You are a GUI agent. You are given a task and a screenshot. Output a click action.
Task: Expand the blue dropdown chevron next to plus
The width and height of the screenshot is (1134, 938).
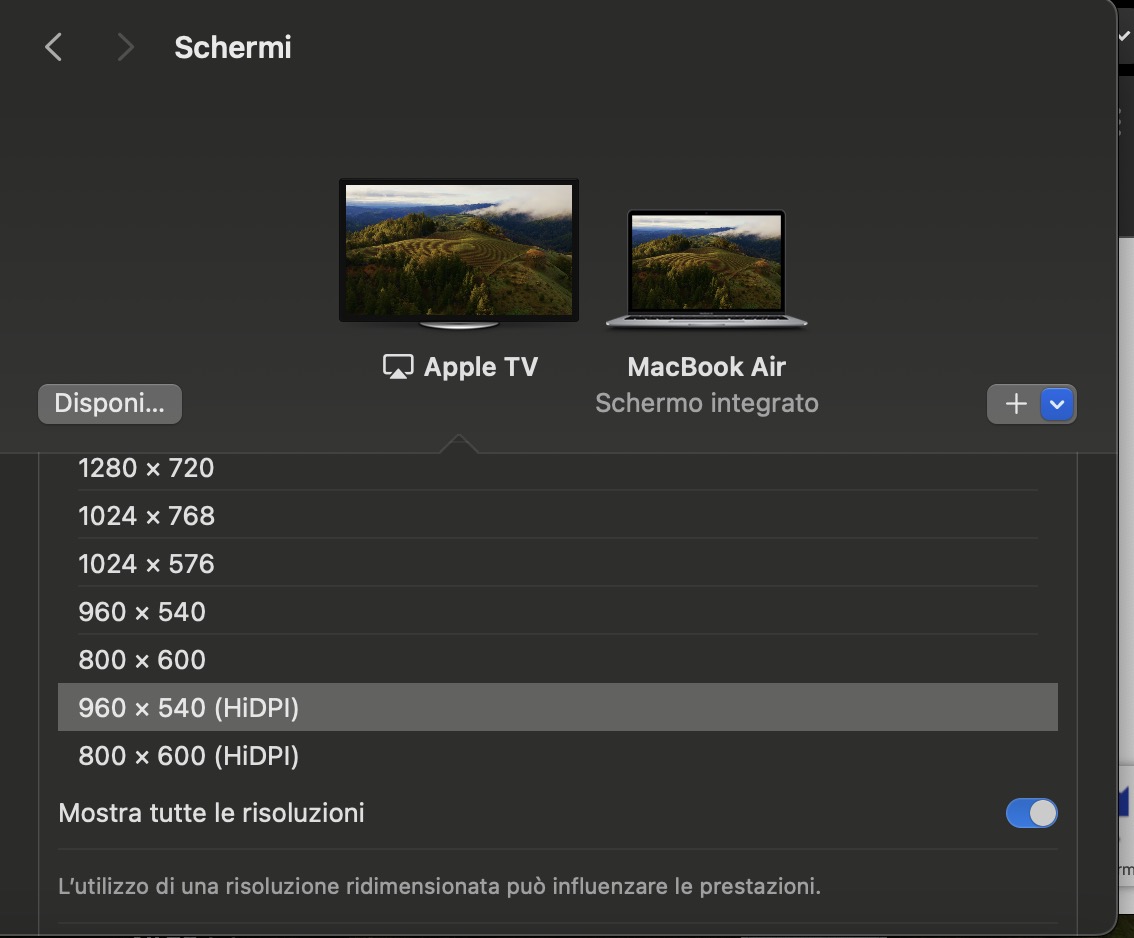pos(1057,404)
